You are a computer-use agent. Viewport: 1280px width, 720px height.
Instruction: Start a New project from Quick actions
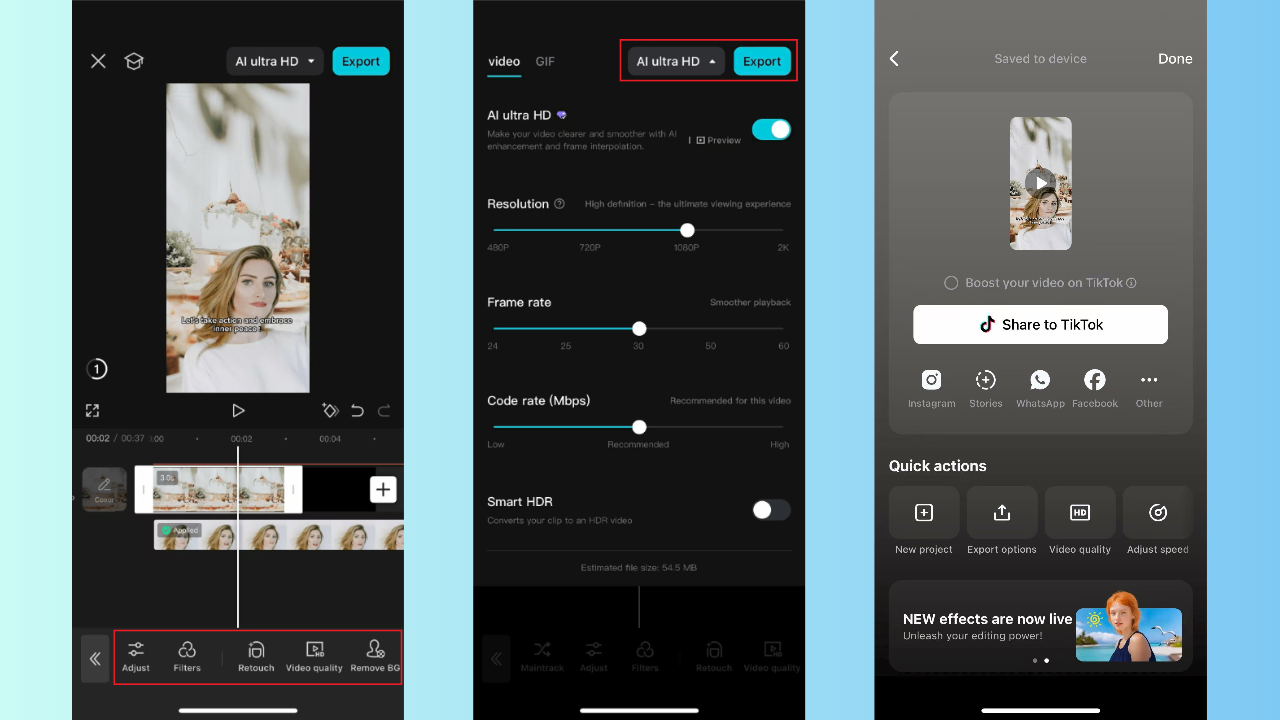924,520
